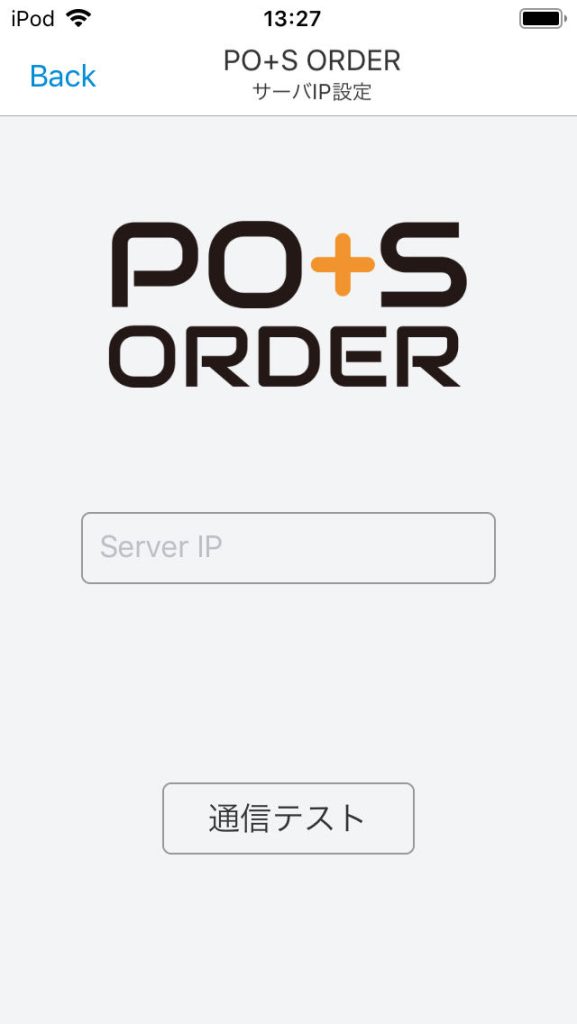
Task: Tap the iPod device label
Action: tap(33, 18)
